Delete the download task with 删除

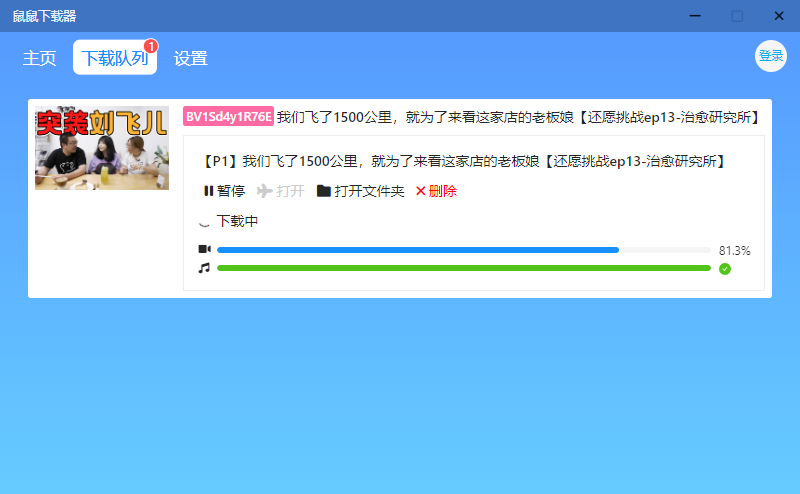click(x=436, y=191)
